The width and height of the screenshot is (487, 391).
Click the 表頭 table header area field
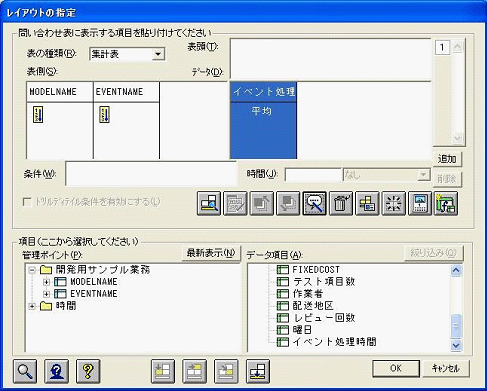[x=330, y=59]
